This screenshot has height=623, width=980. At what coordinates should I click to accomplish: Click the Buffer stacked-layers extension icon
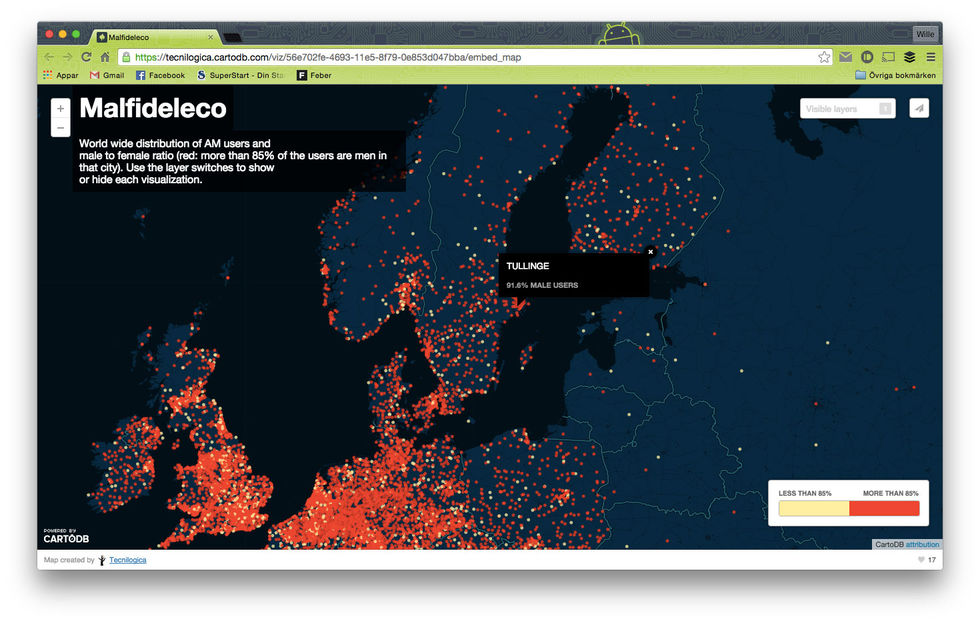909,57
